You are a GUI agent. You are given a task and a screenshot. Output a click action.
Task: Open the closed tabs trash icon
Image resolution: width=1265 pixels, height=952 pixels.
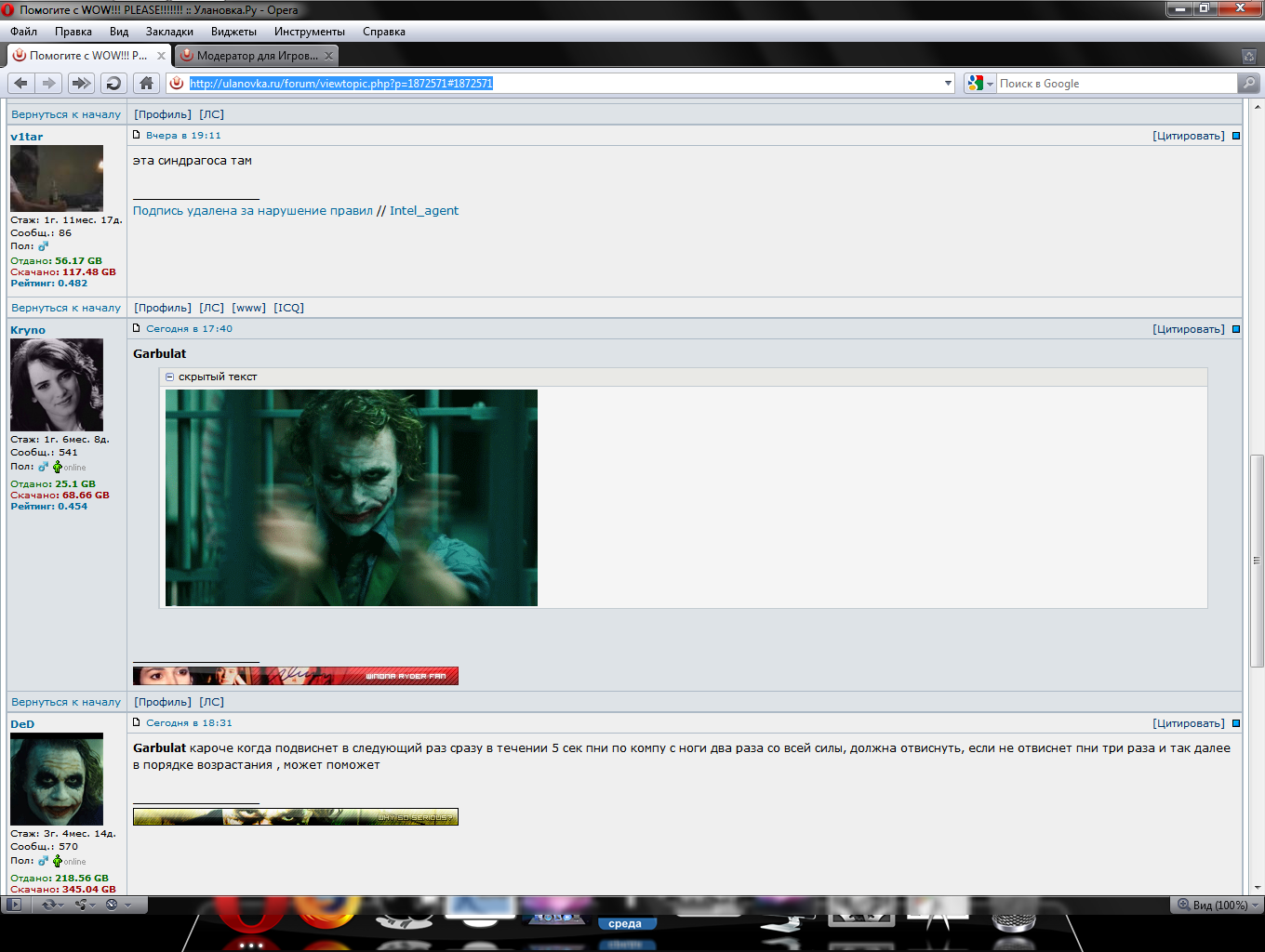coord(1249,56)
